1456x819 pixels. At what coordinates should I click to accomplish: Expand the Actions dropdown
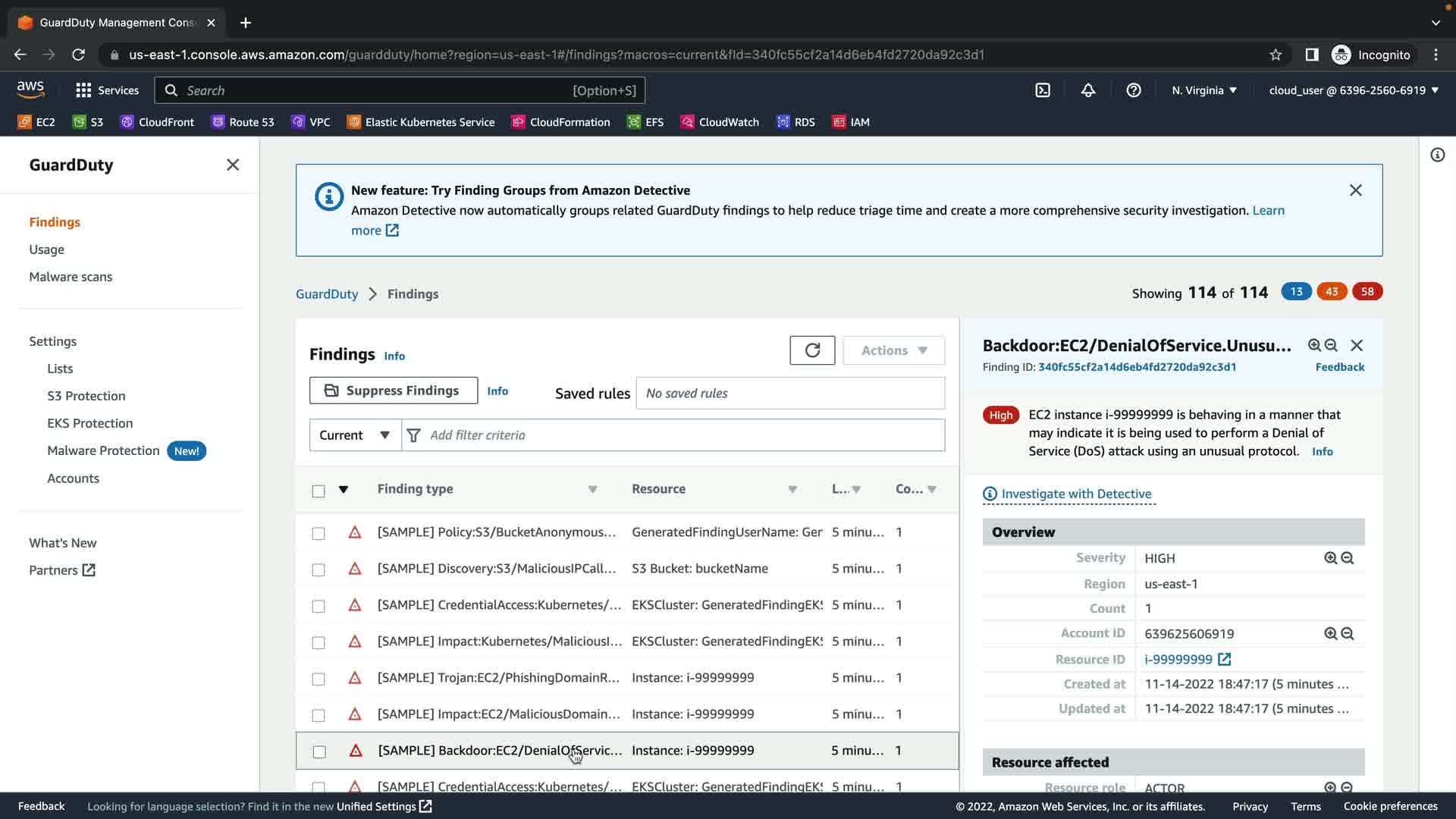pyautogui.click(x=893, y=350)
